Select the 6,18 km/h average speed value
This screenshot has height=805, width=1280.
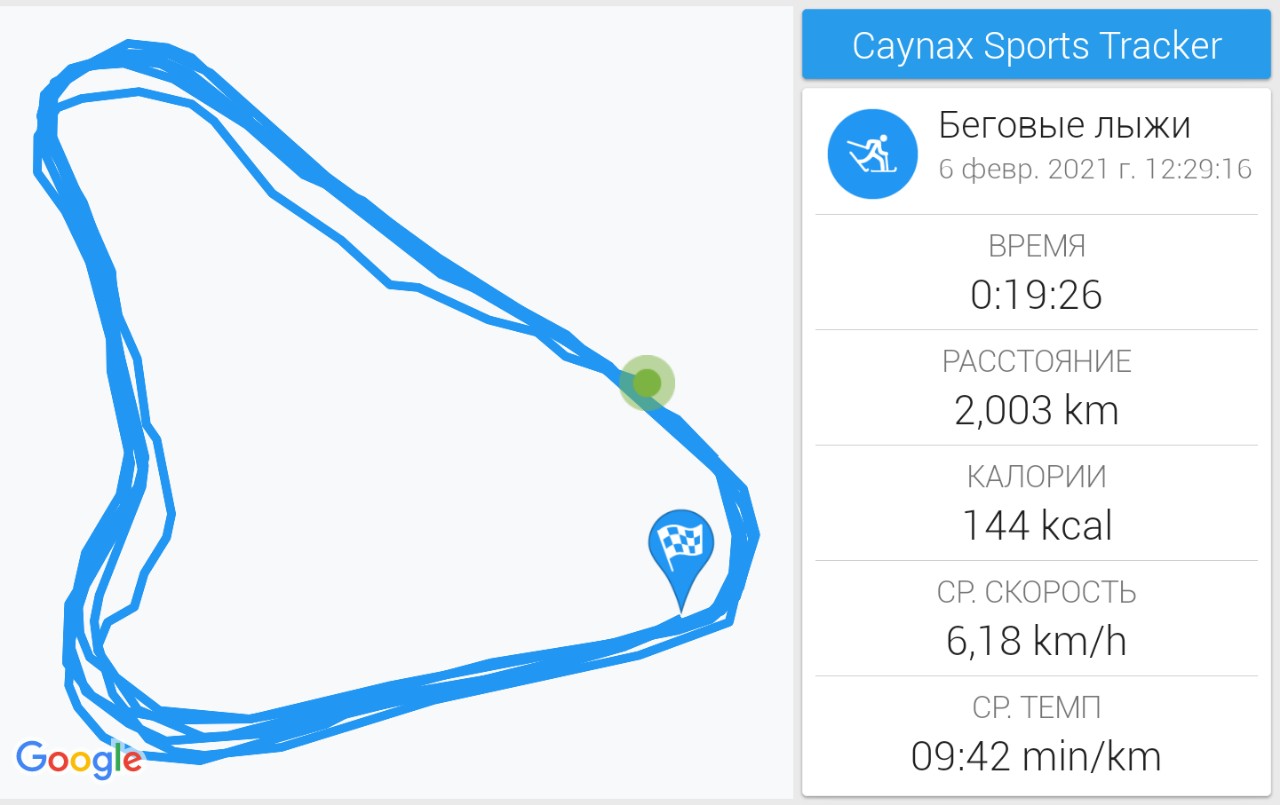(x=1036, y=641)
